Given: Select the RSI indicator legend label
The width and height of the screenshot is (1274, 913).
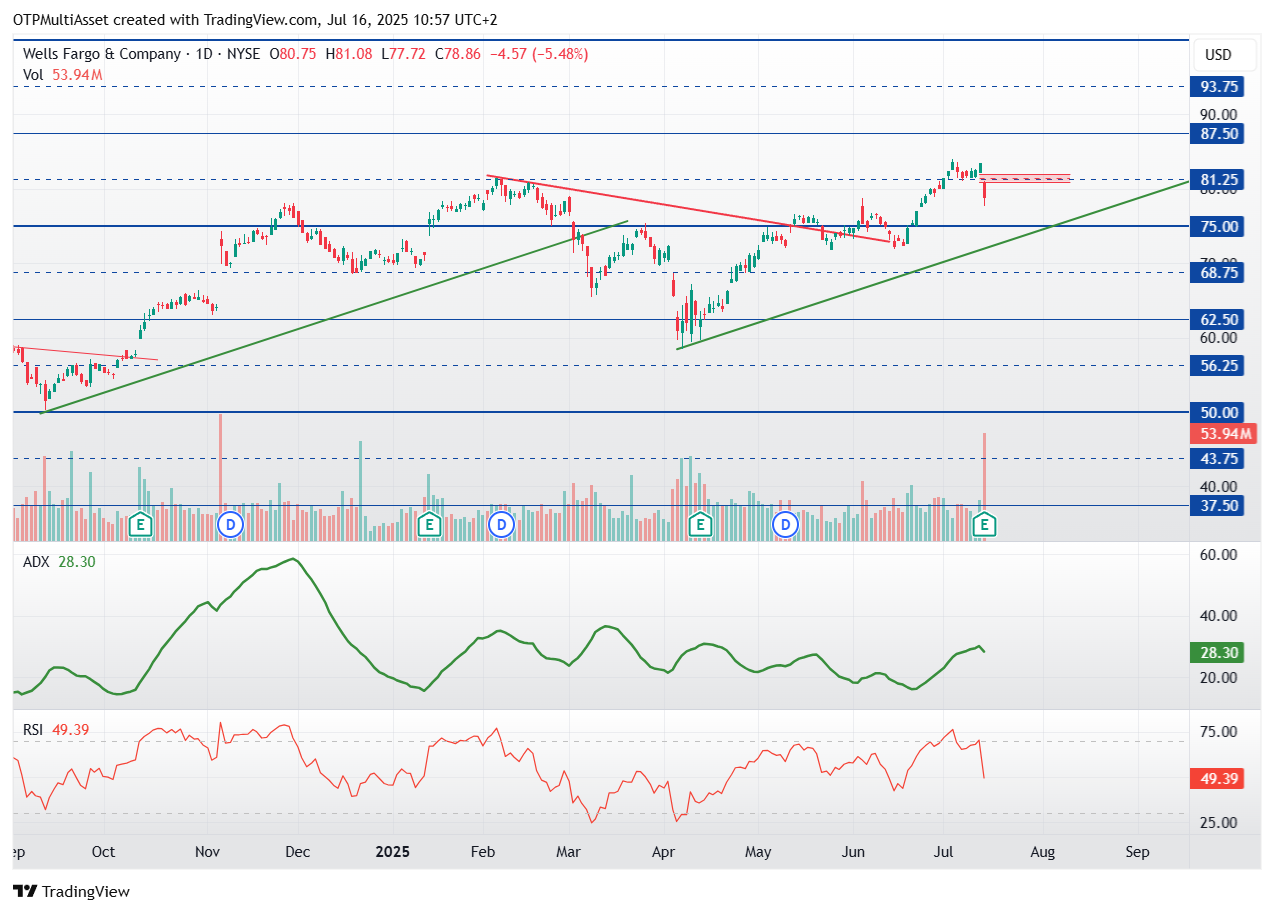Looking at the screenshot, I should (x=34, y=730).
